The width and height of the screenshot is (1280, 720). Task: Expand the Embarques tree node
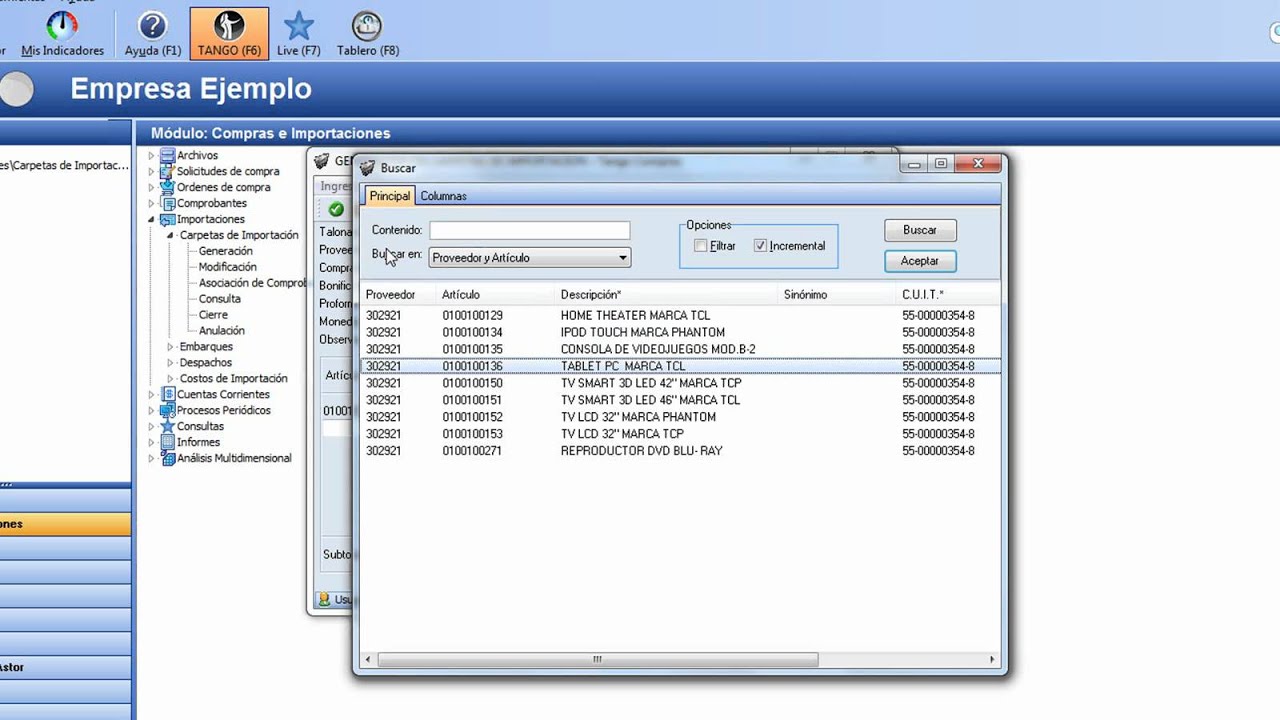(x=171, y=347)
